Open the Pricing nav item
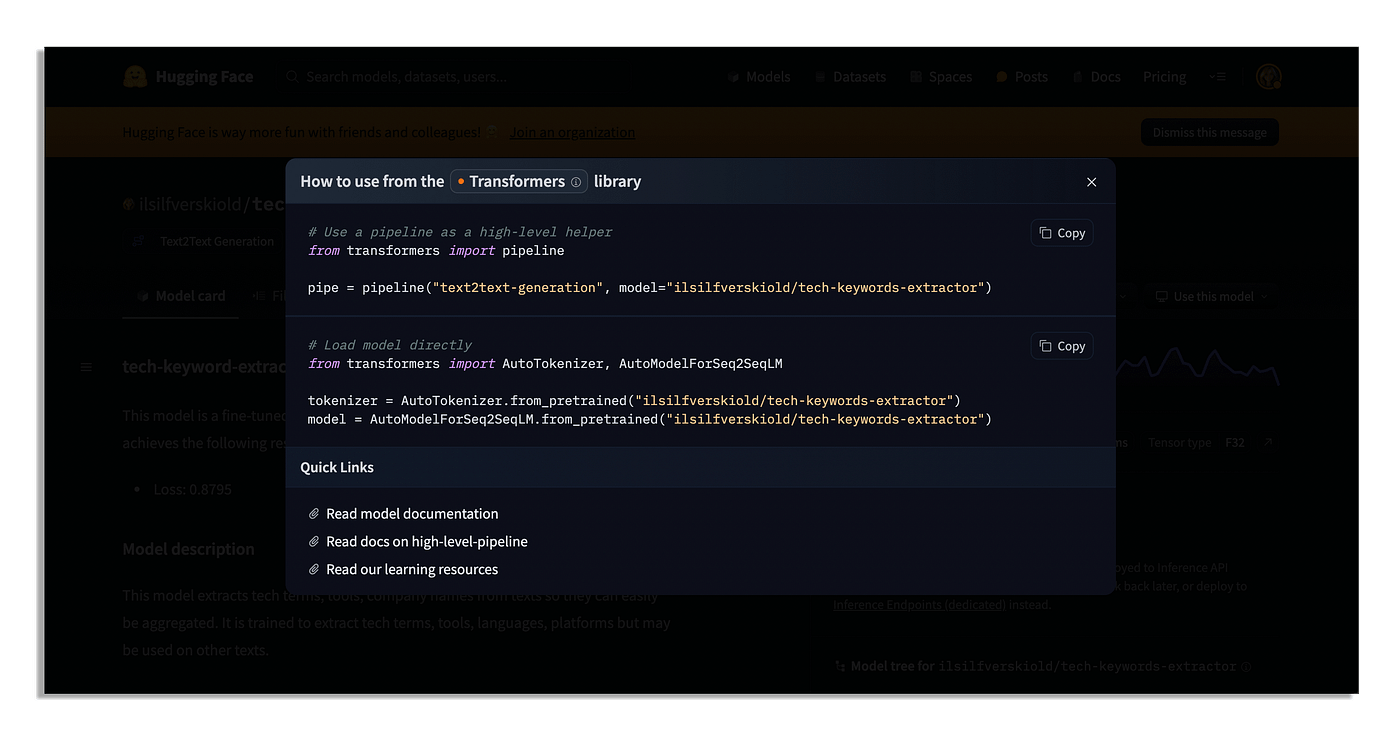This screenshot has height=742, width=1400. coord(1164,77)
